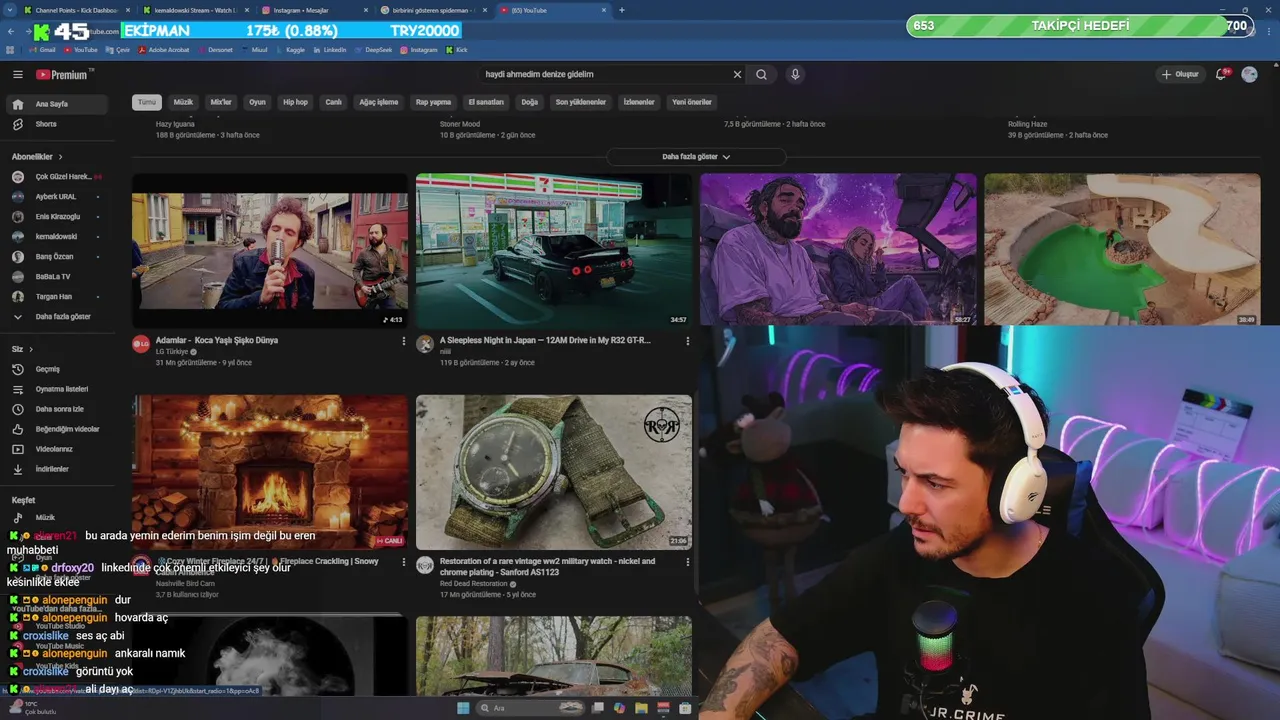Open Oynatma listeleri playlists
1280x720 pixels.
[x=60, y=389]
